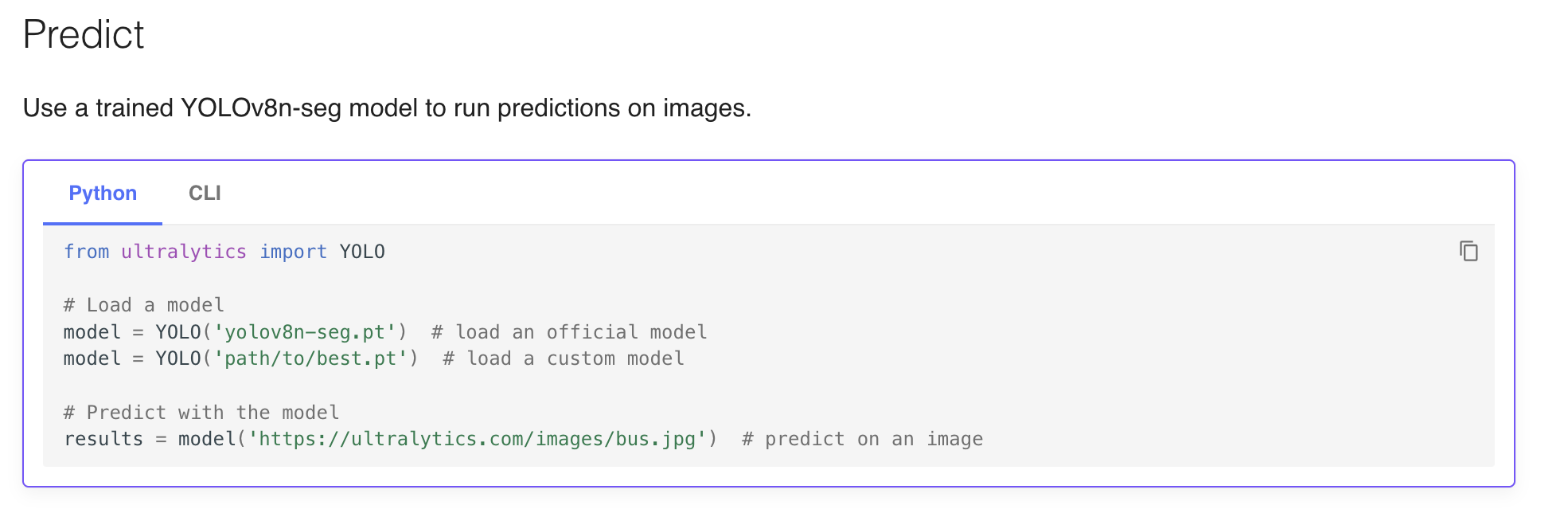Click the '# load an official model' comment
The image size is (1568, 513).
click(x=569, y=332)
